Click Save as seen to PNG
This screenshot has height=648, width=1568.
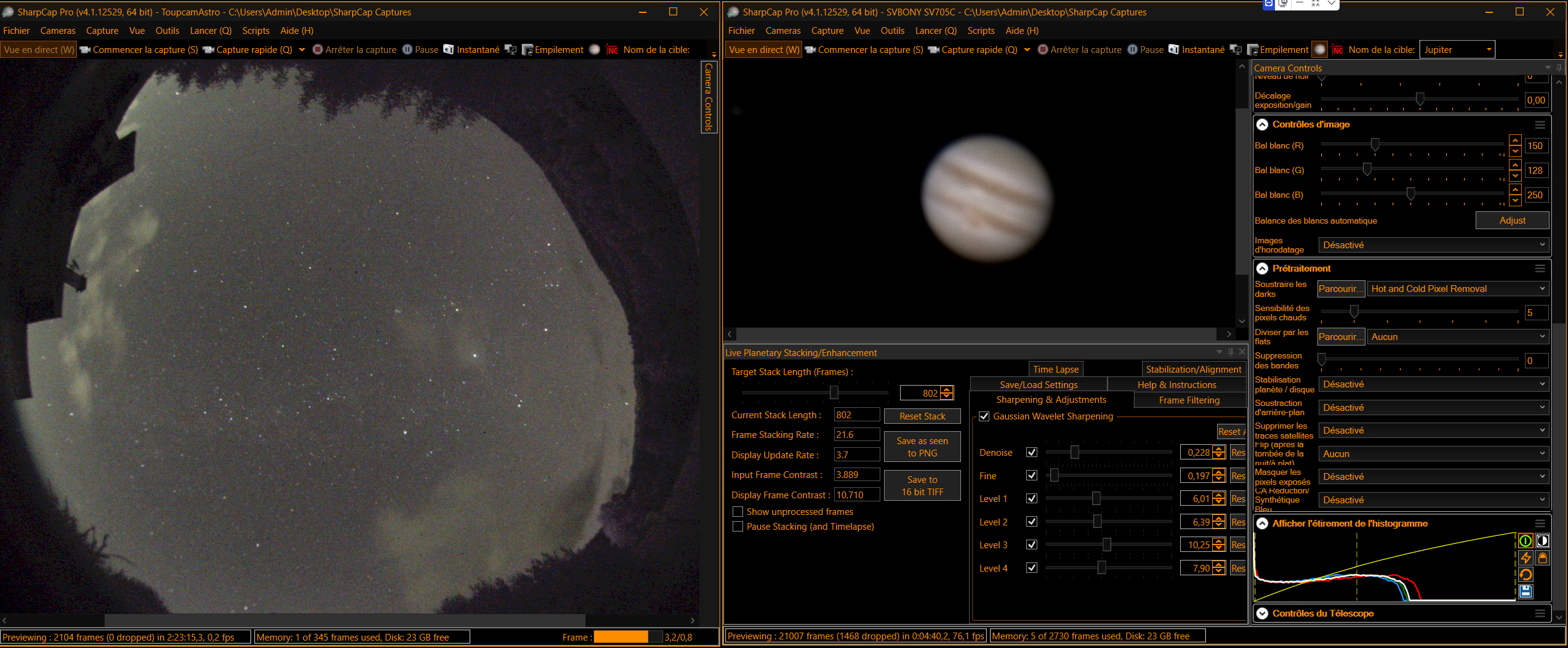pyautogui.click(x=922, y=447)
